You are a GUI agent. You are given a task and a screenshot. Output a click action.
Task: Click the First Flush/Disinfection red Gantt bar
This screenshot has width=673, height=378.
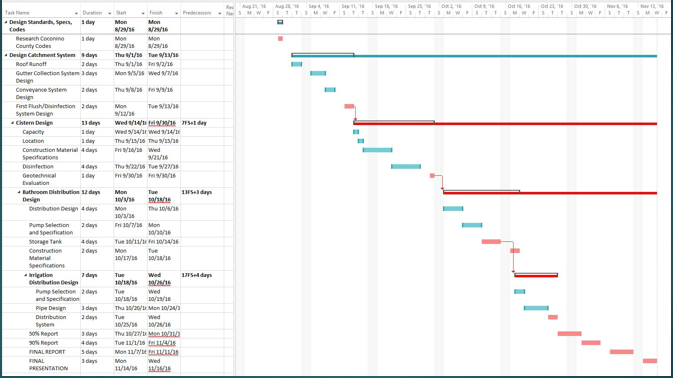tap(349, 106)
